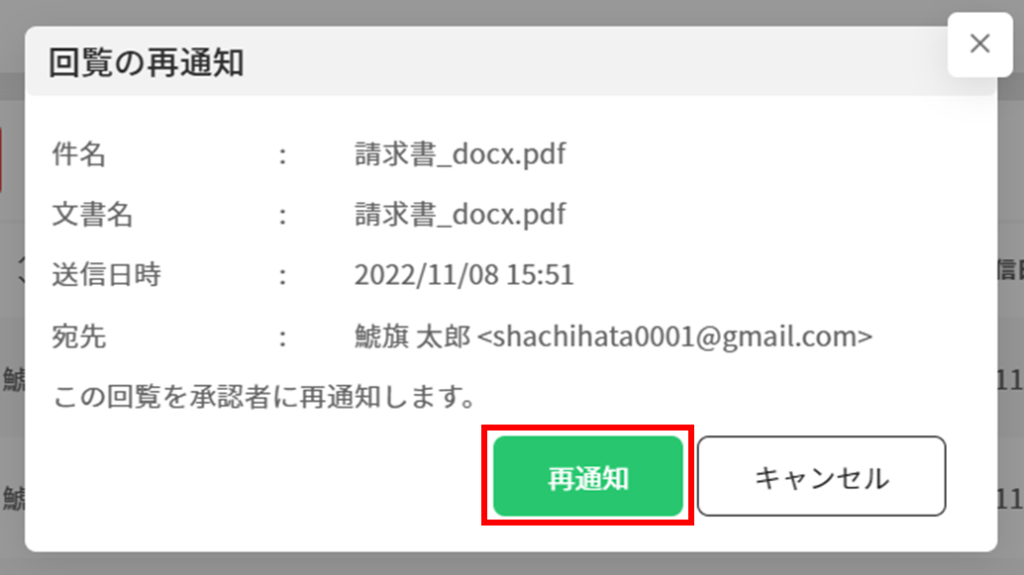Click the 請求書_docx.pdf value beside 件名
This screenshot has width=1024, height=575.
pos(460,155)
